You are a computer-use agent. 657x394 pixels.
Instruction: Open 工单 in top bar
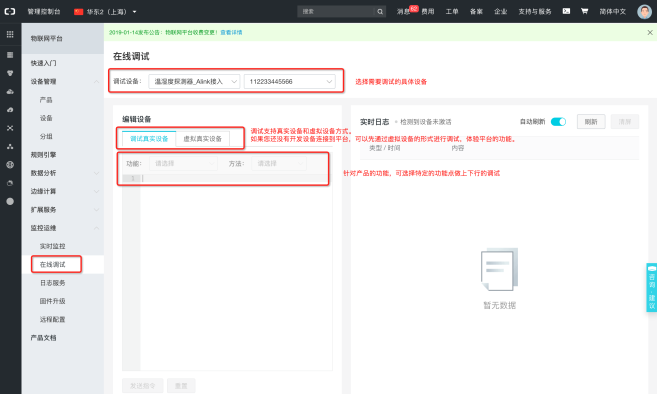452,12
